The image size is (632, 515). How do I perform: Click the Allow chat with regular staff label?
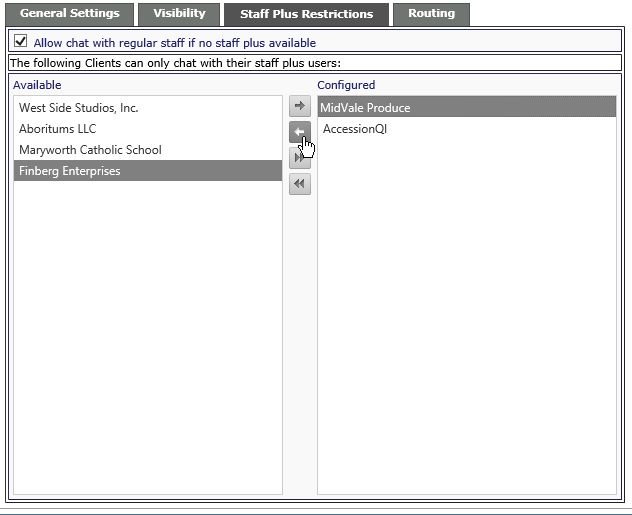pos(175,43)
